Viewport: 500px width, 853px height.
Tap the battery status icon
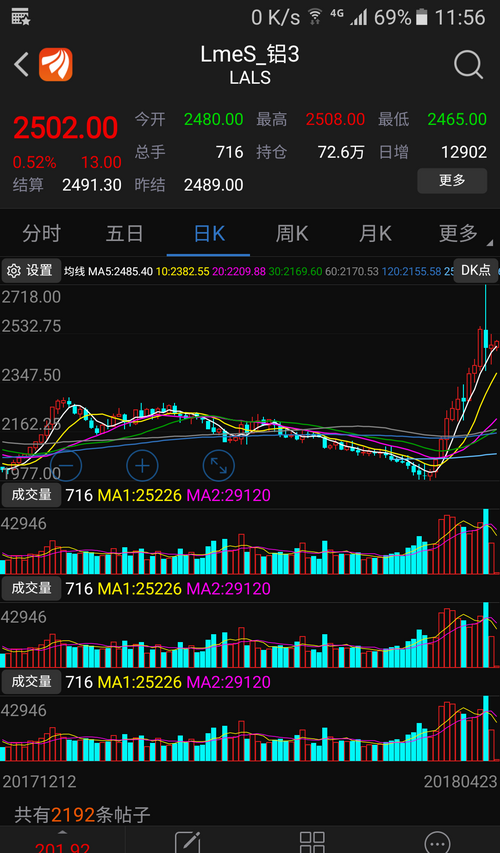(422, 17)
